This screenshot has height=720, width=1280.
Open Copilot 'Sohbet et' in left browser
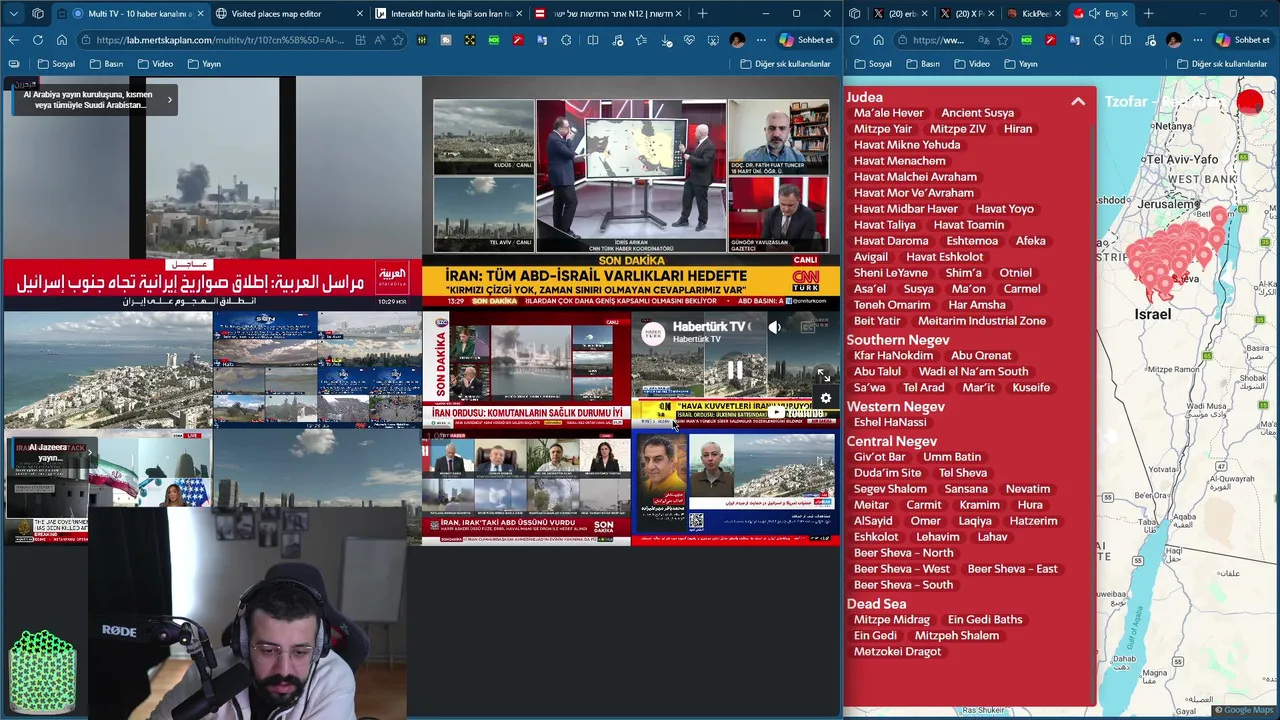[x=807, y=40]
